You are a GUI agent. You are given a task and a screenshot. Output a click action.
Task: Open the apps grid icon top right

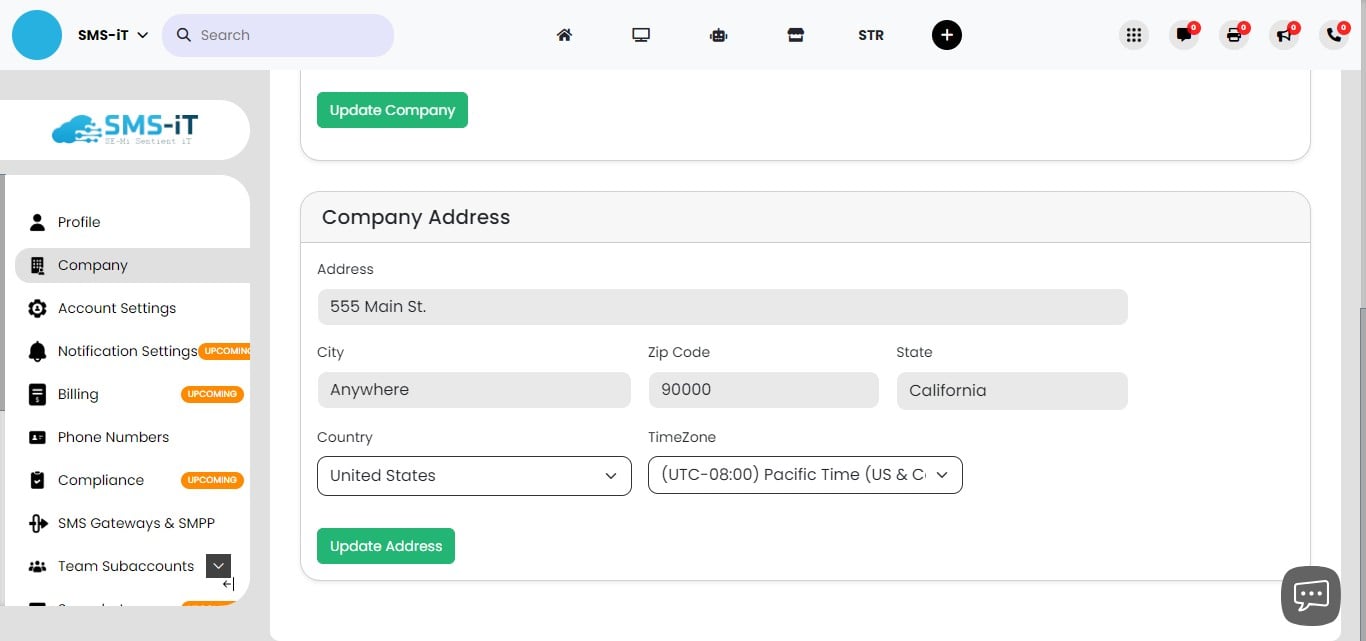(x=1134, y=34)
